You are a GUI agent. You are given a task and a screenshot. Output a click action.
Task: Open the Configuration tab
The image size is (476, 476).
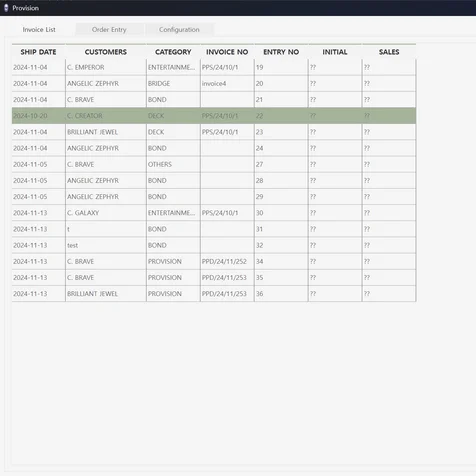click(x=179, y=29)
